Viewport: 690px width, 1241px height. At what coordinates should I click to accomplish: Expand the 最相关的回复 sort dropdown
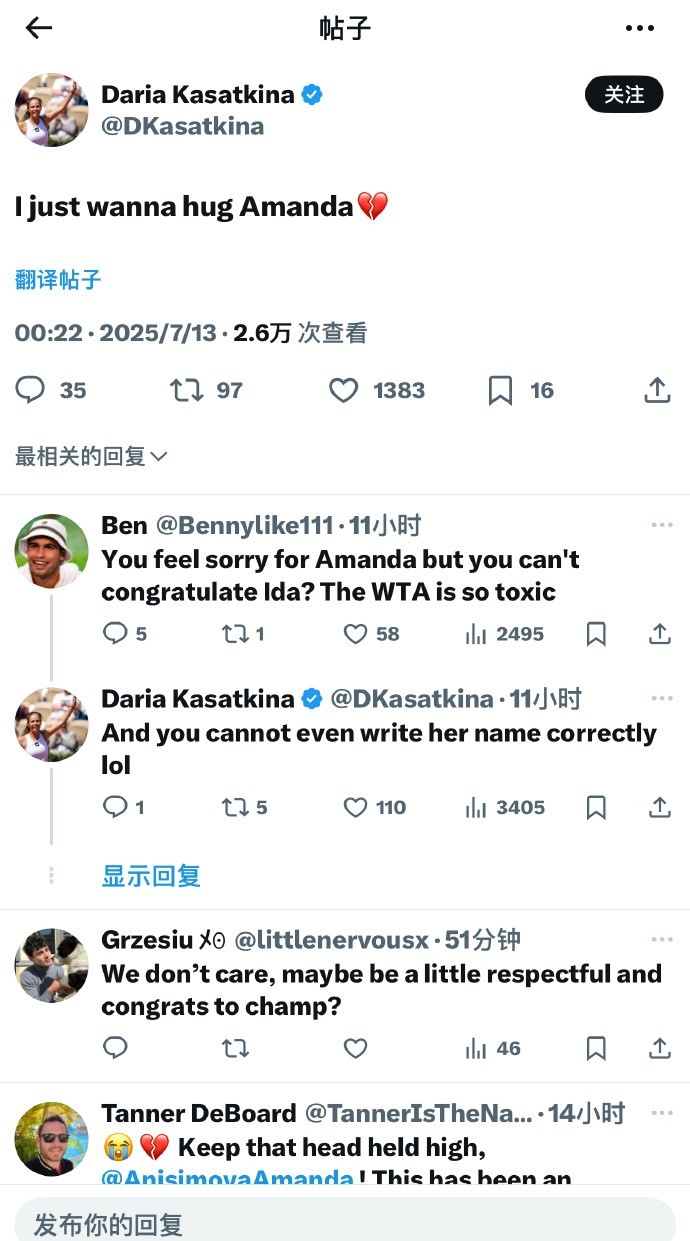point(91,457)
